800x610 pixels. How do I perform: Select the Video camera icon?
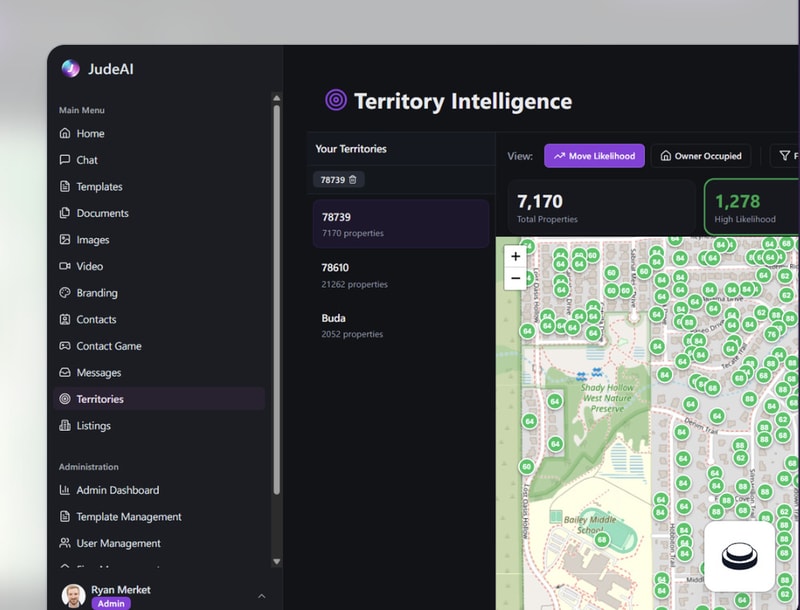click(x=65, y=266)
